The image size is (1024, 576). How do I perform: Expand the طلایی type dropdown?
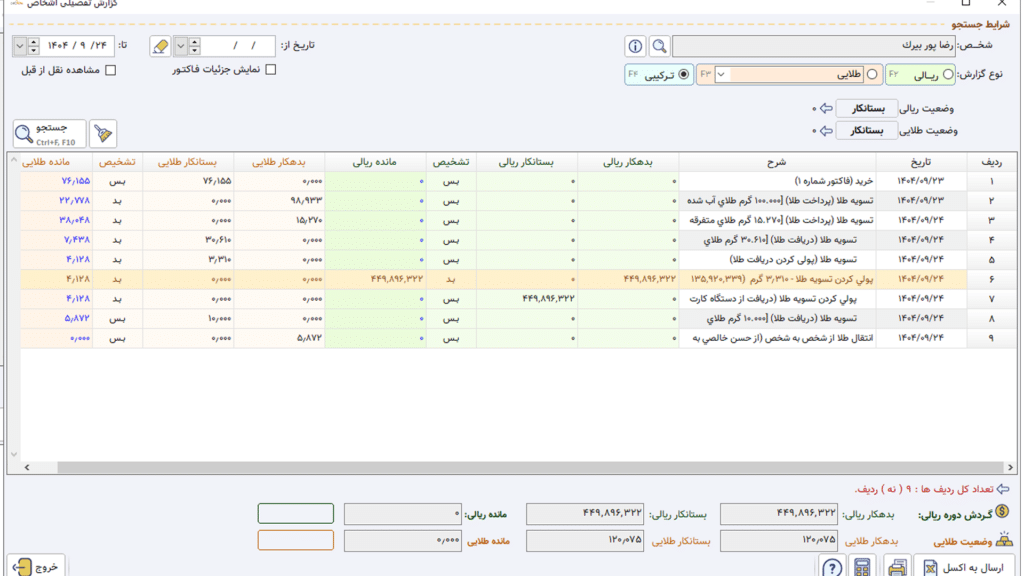click(x=721, y=74)
